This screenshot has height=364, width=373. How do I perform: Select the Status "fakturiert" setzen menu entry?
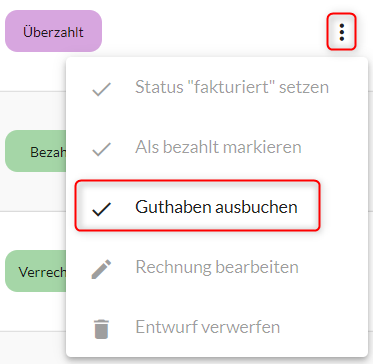[x=217, y=87]
